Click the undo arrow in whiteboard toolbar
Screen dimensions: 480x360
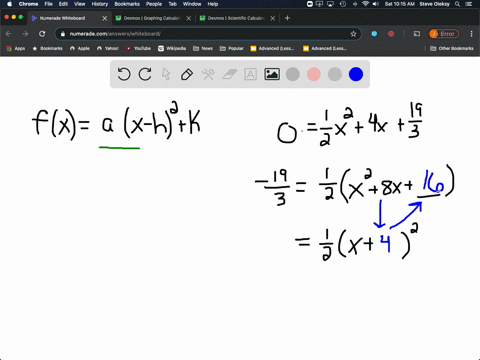tap(124, 74)
